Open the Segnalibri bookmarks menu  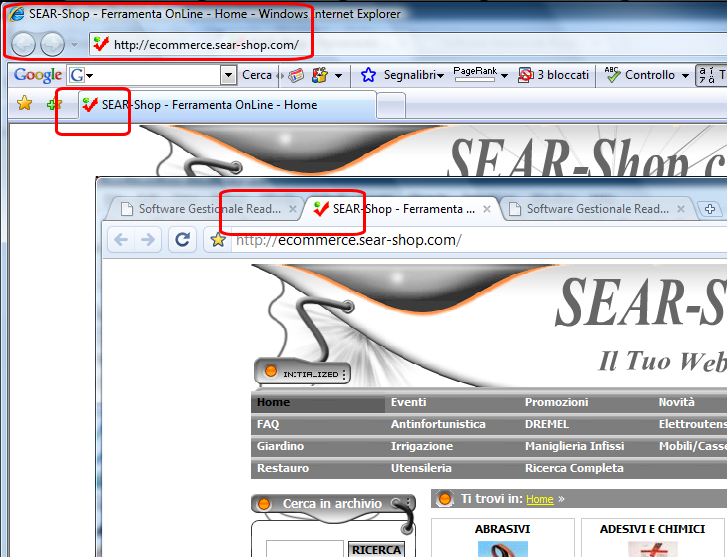[413, 75]
